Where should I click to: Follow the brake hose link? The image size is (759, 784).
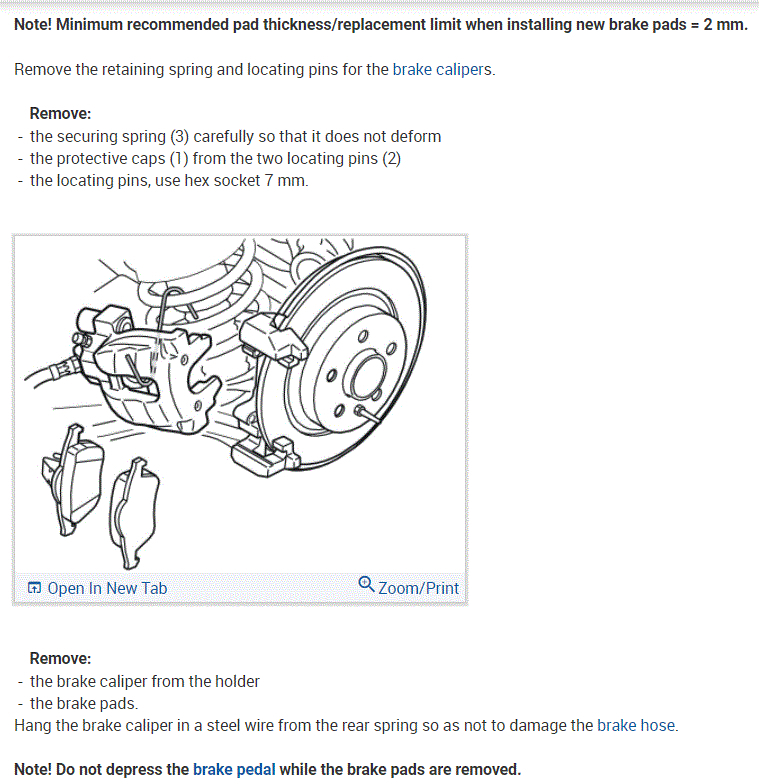[x=636, y=725]
